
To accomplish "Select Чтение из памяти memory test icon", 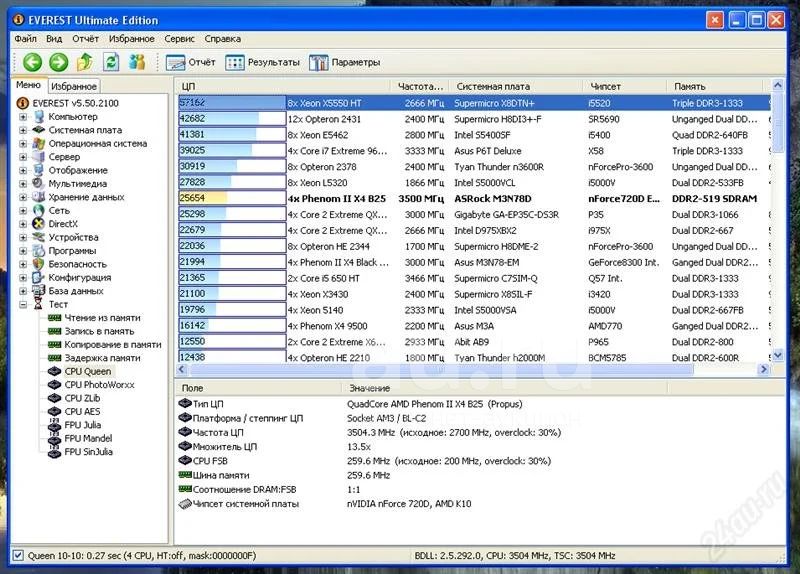I will pyautogui.click(x=55, y=318).
